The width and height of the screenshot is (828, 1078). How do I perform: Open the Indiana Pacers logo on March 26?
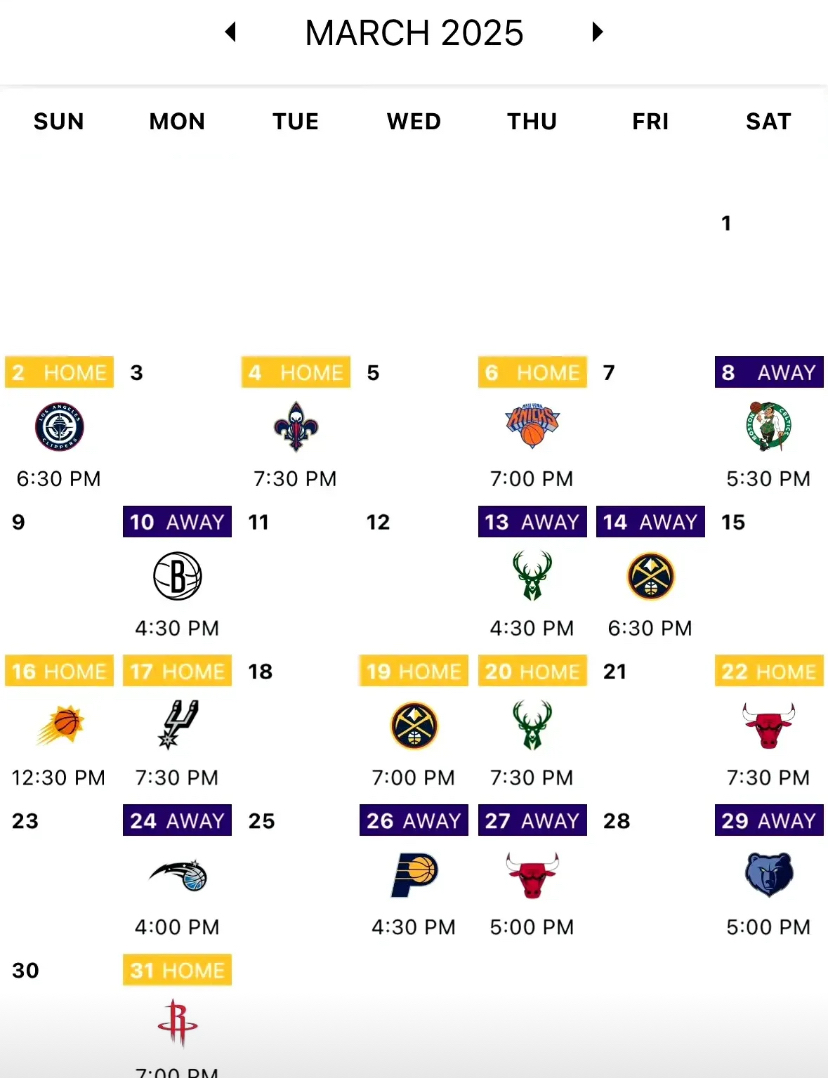414,876
